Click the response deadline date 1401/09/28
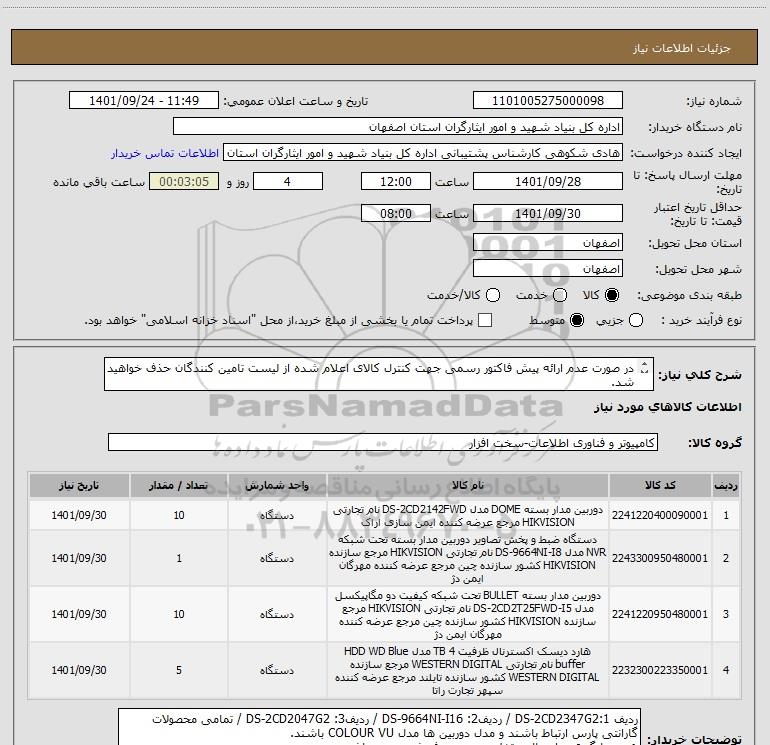This screenshot has width=770, height=745. (548, 181)
